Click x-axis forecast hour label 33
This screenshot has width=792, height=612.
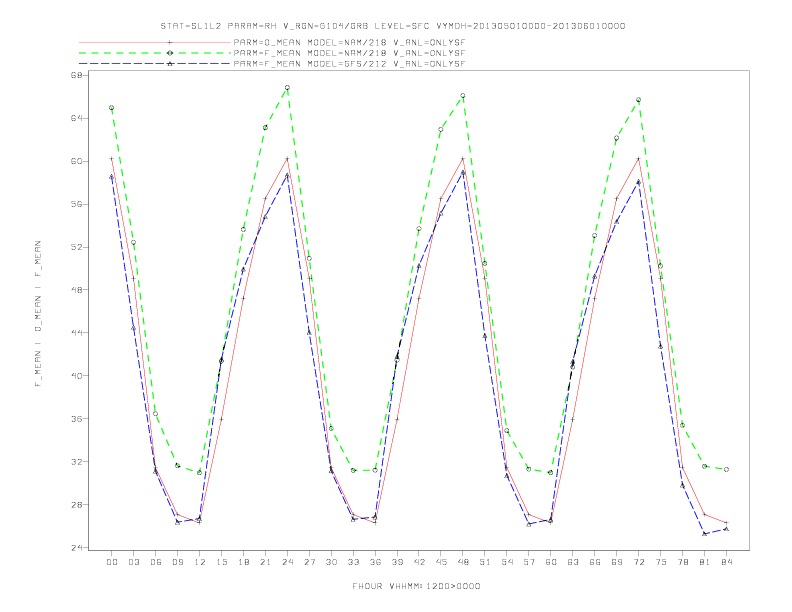pyautogui.click(x=353, y=562)
